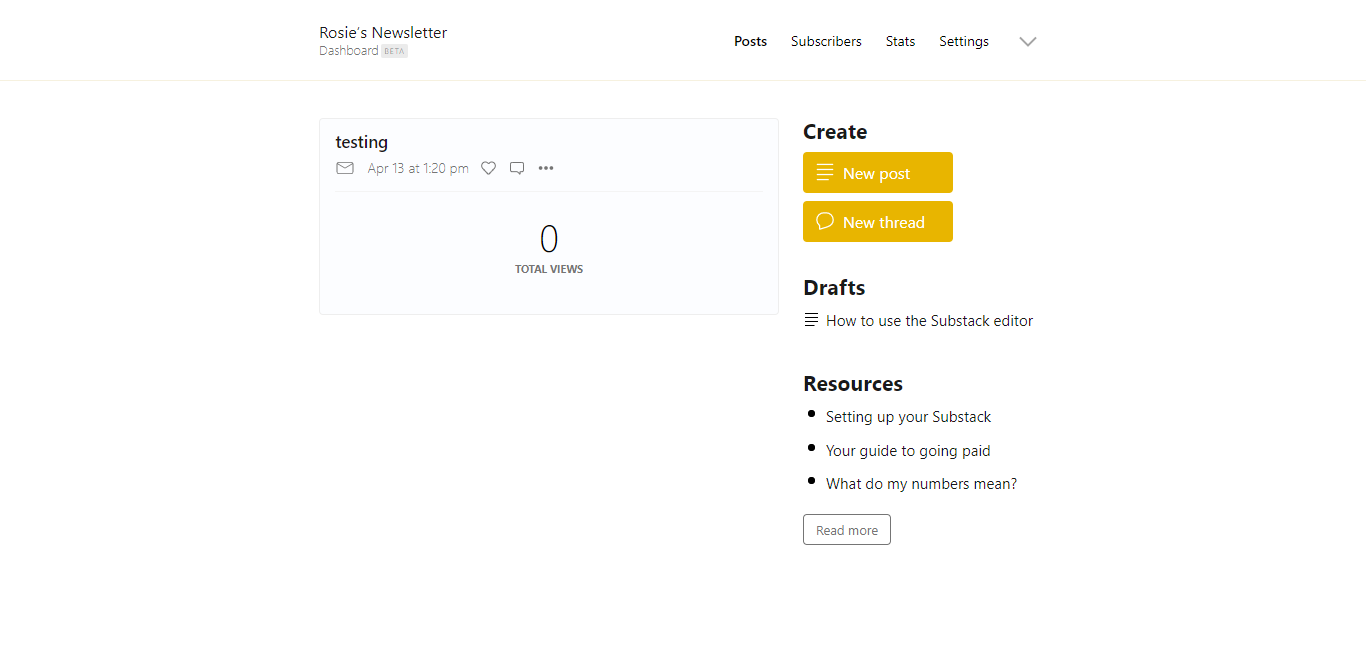Expand the account dropdown chevron in header
The height and width of the screenshot is (657, 1366).
click(1028, 42)
